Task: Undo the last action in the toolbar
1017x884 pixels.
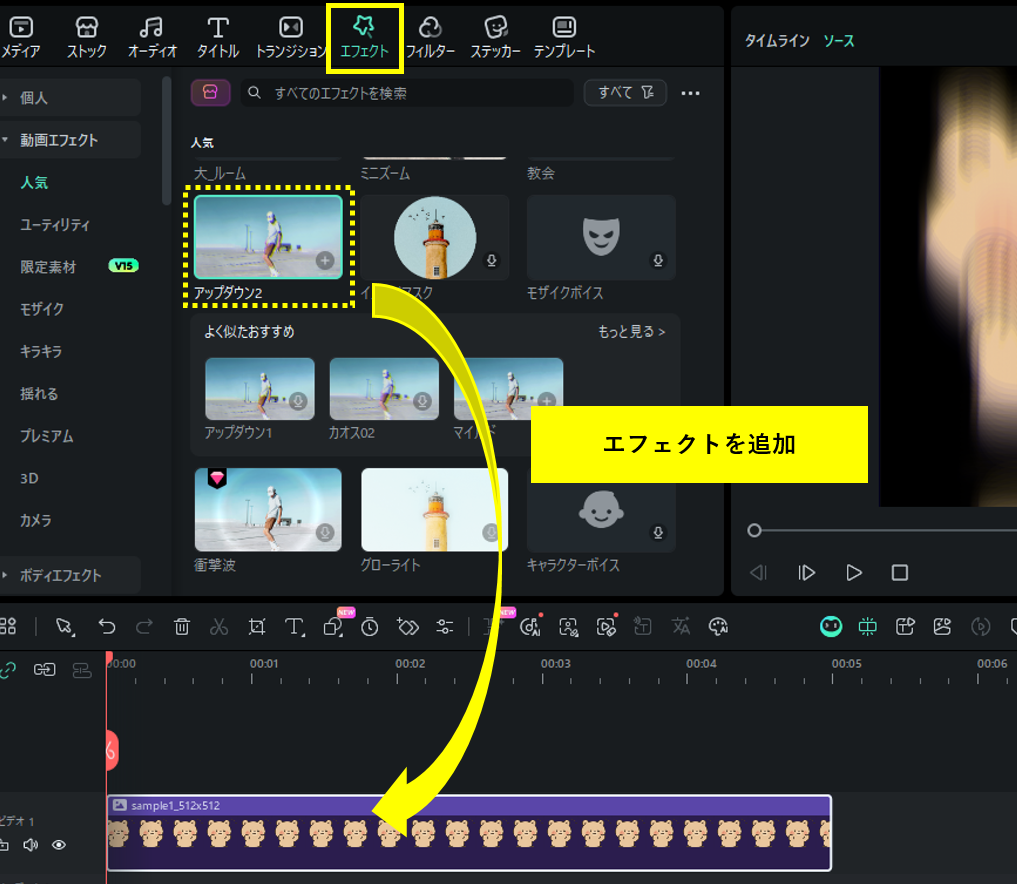Action: 107,627
